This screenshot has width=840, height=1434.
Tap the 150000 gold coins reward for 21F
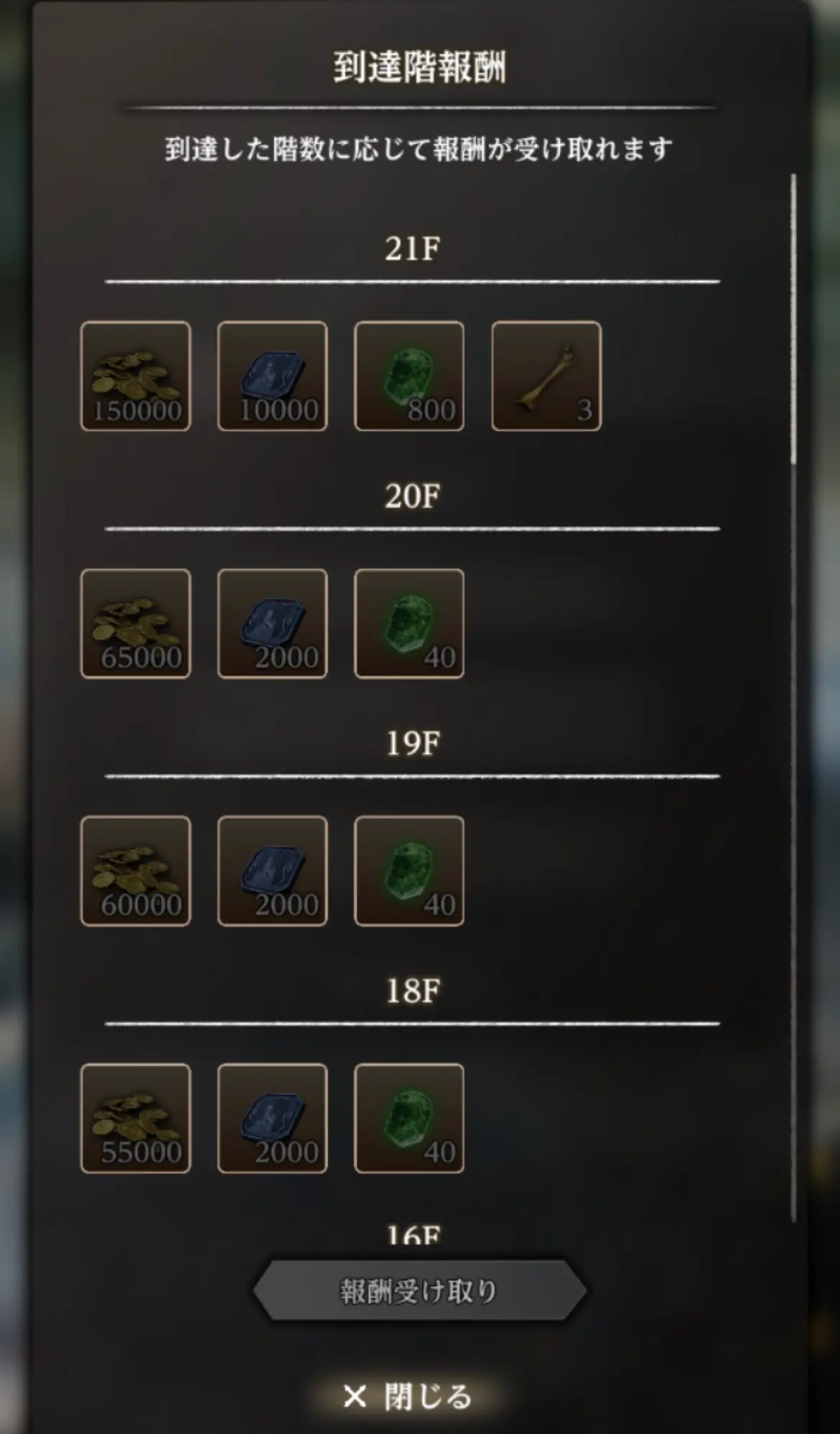(136, 376)
